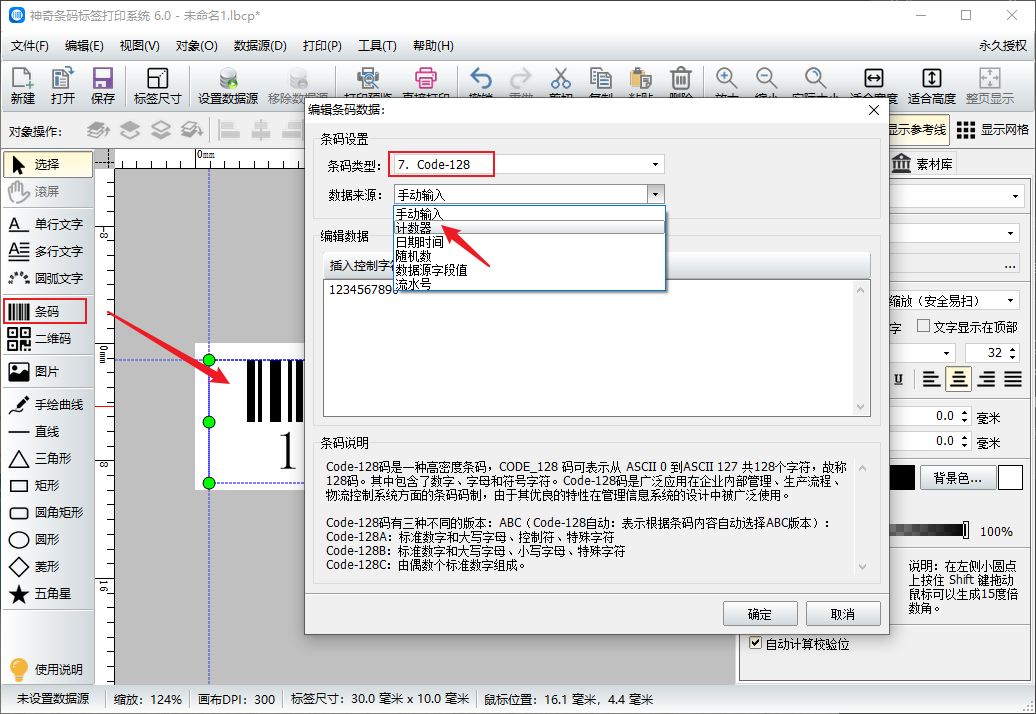
Task: Set text alignment to left
Action: [x=931, y=379]
